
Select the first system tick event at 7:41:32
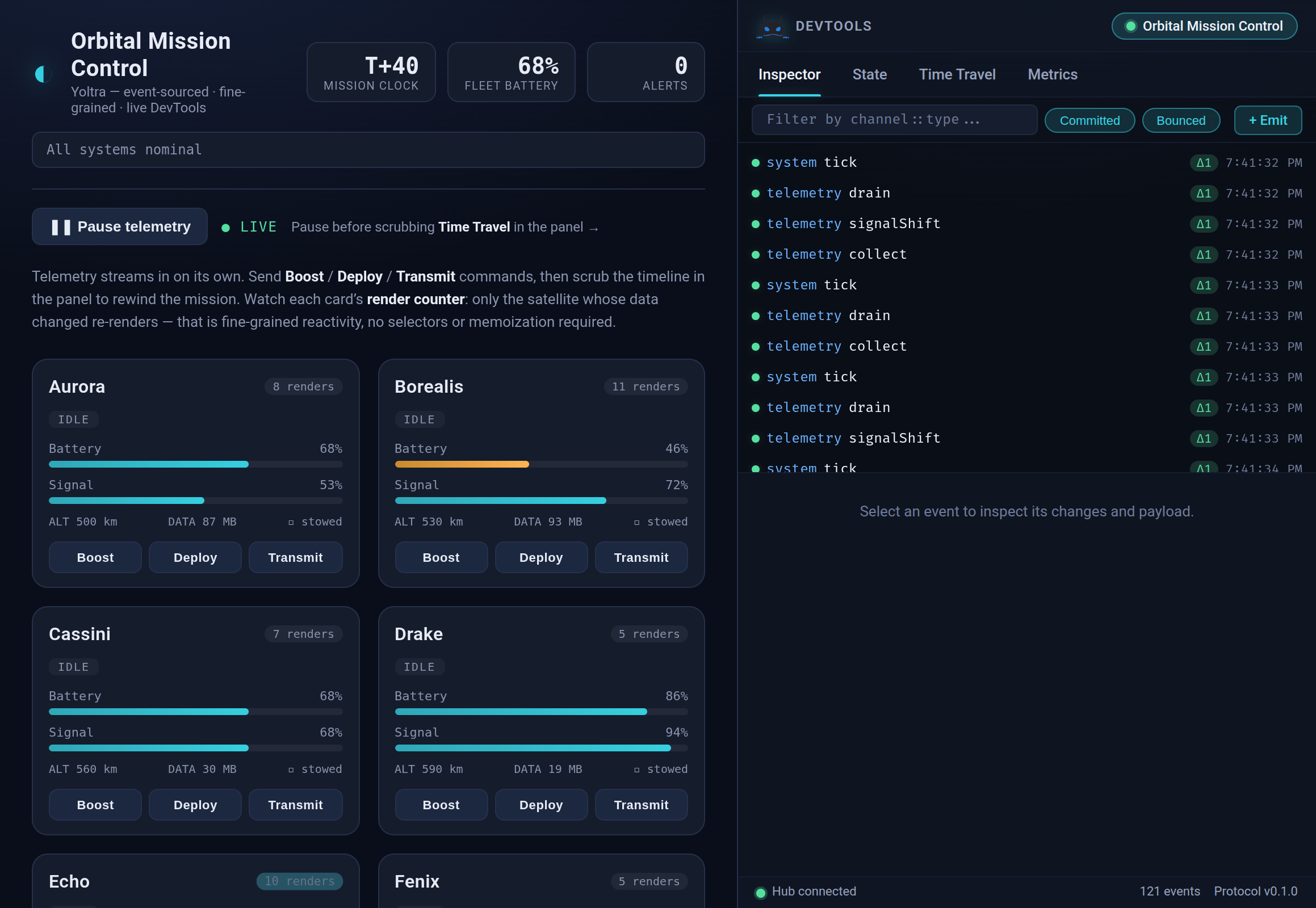click(x=1026, y=163)
